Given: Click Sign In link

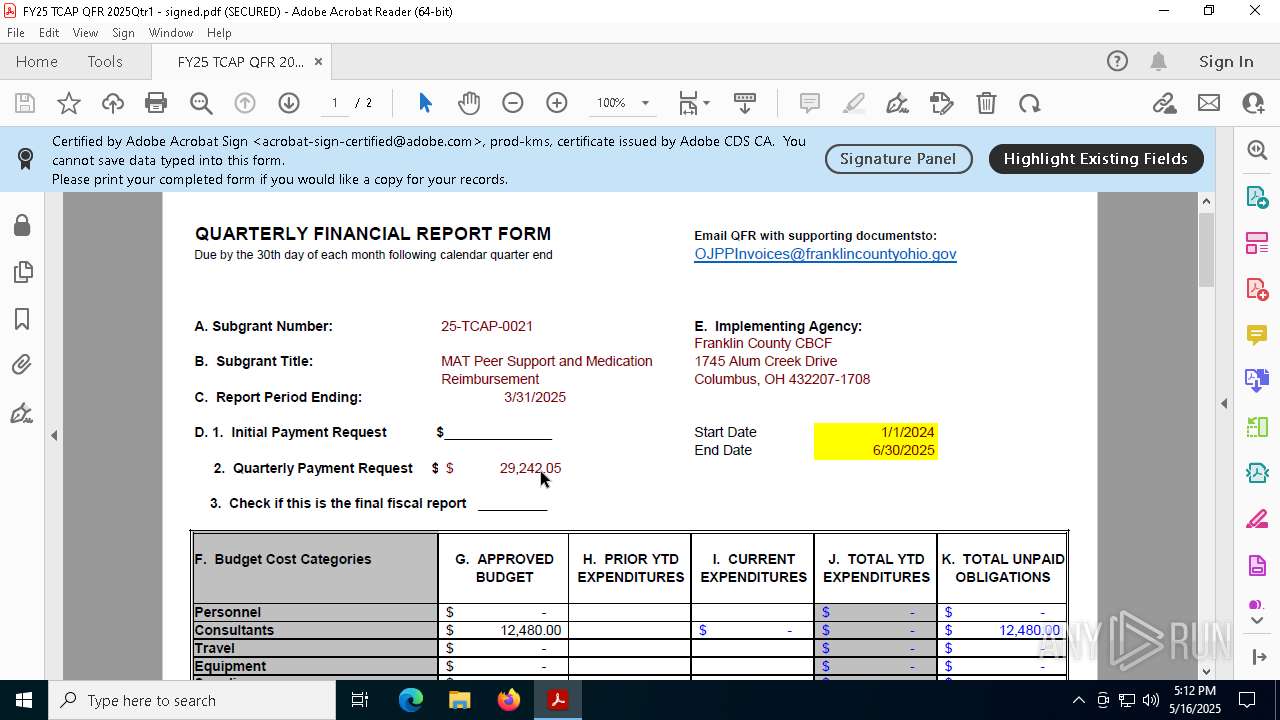Looking at the screenshot, I should [x=1226, y=62].
